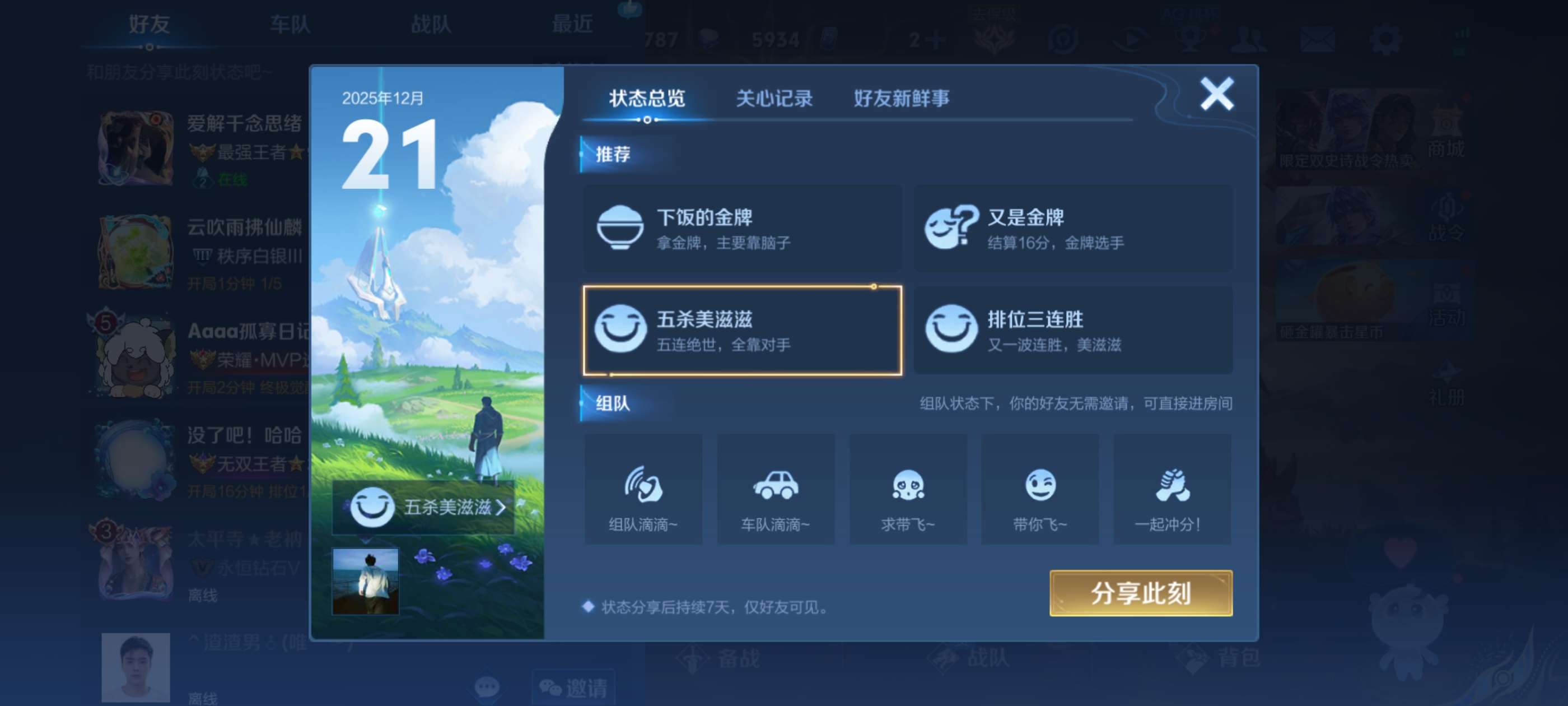1568x706 pixels.
Task: Pick the 又是金牌 question face status
Action: (x=1072, y=229)
